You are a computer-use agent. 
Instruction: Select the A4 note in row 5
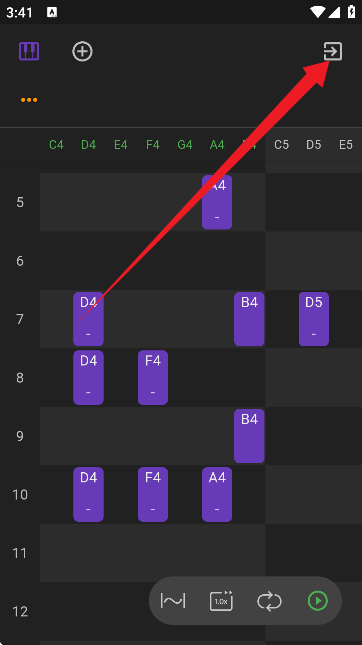point(217,202)
